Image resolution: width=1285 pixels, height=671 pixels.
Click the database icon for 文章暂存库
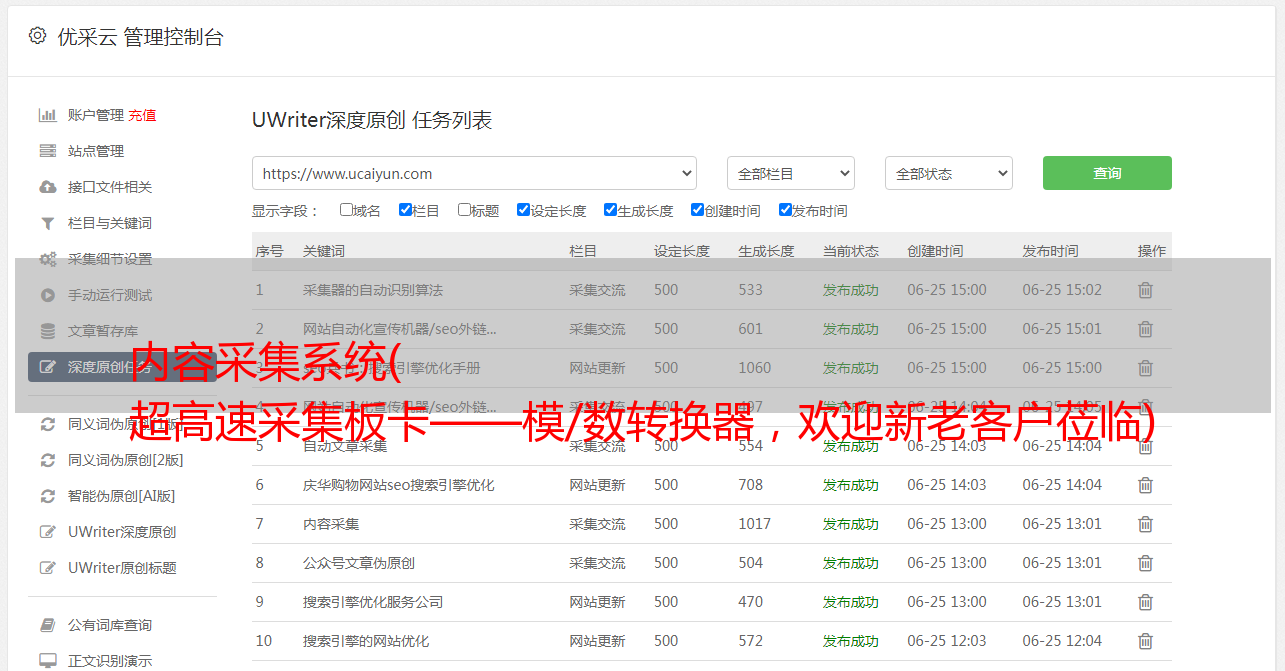(x=47, y=331)
